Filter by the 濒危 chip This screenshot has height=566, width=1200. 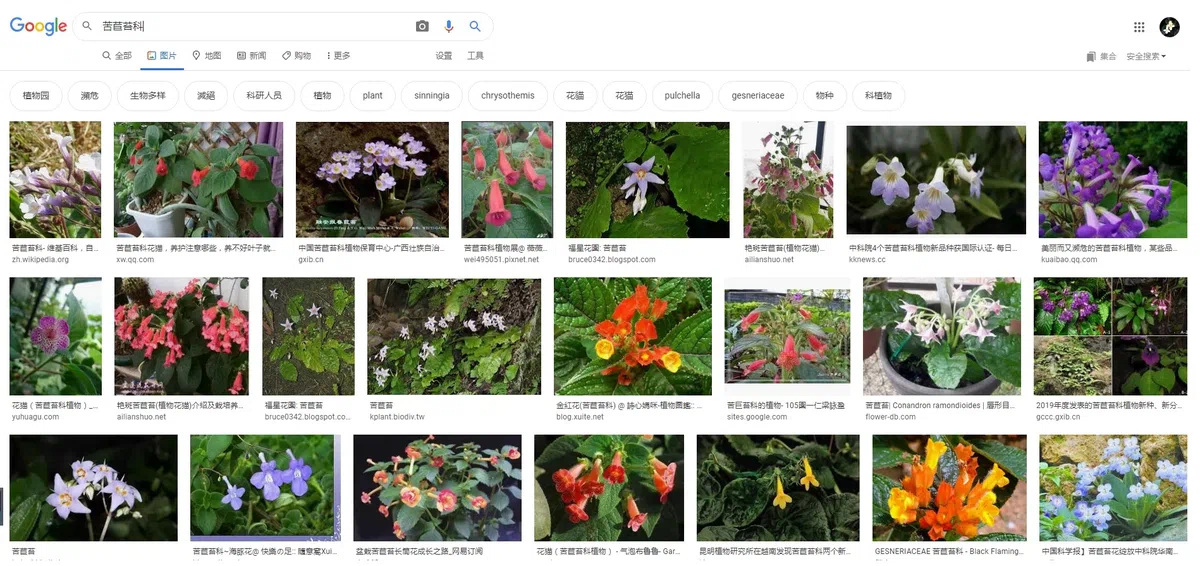(x=90, y=96)
